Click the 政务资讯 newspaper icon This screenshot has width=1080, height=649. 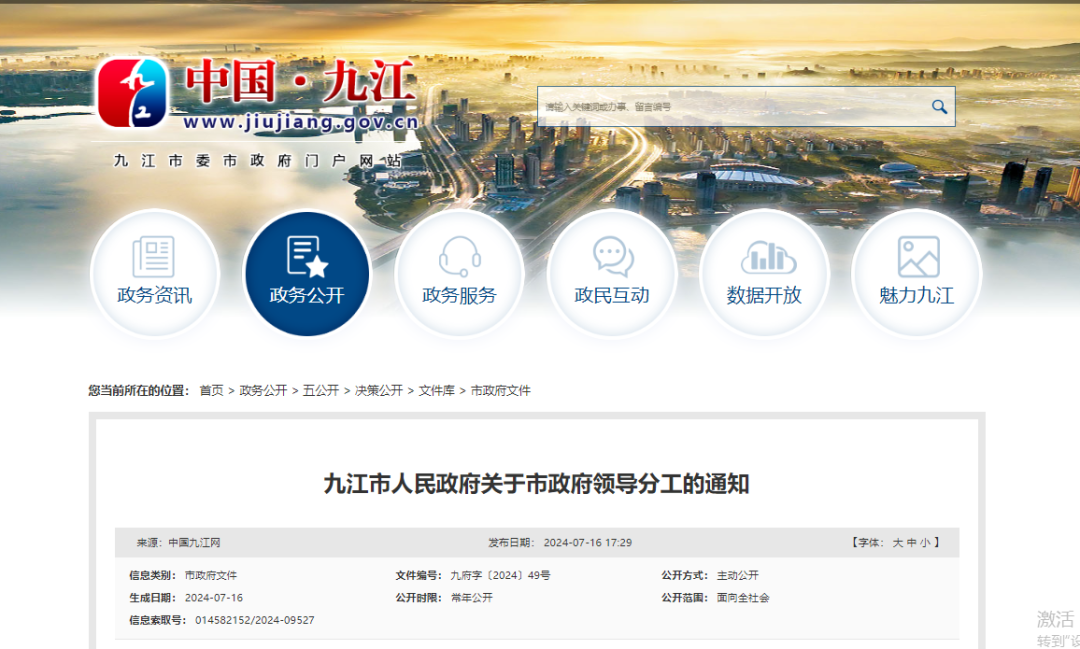coord(154,256)
